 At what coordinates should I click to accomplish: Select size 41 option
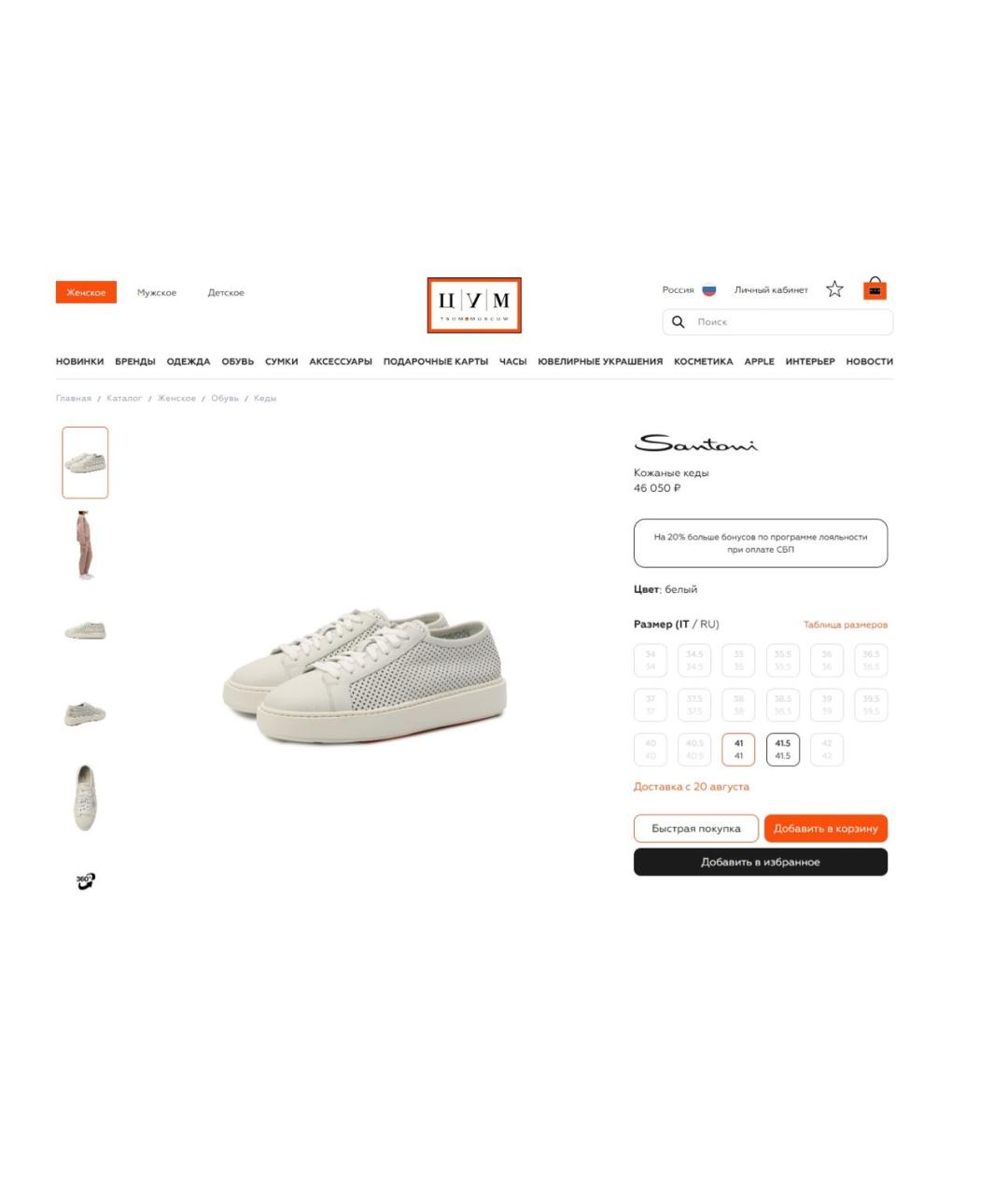coord(738,750)
